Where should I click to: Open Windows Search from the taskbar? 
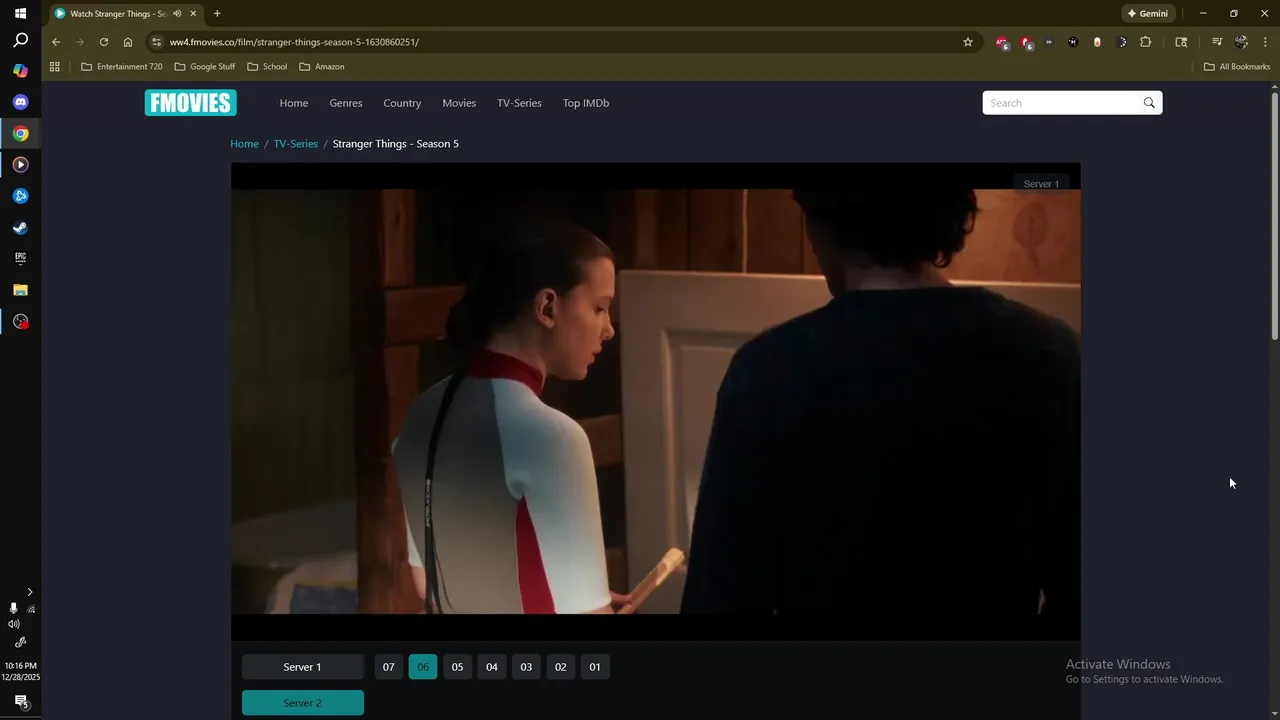[20, 41]
